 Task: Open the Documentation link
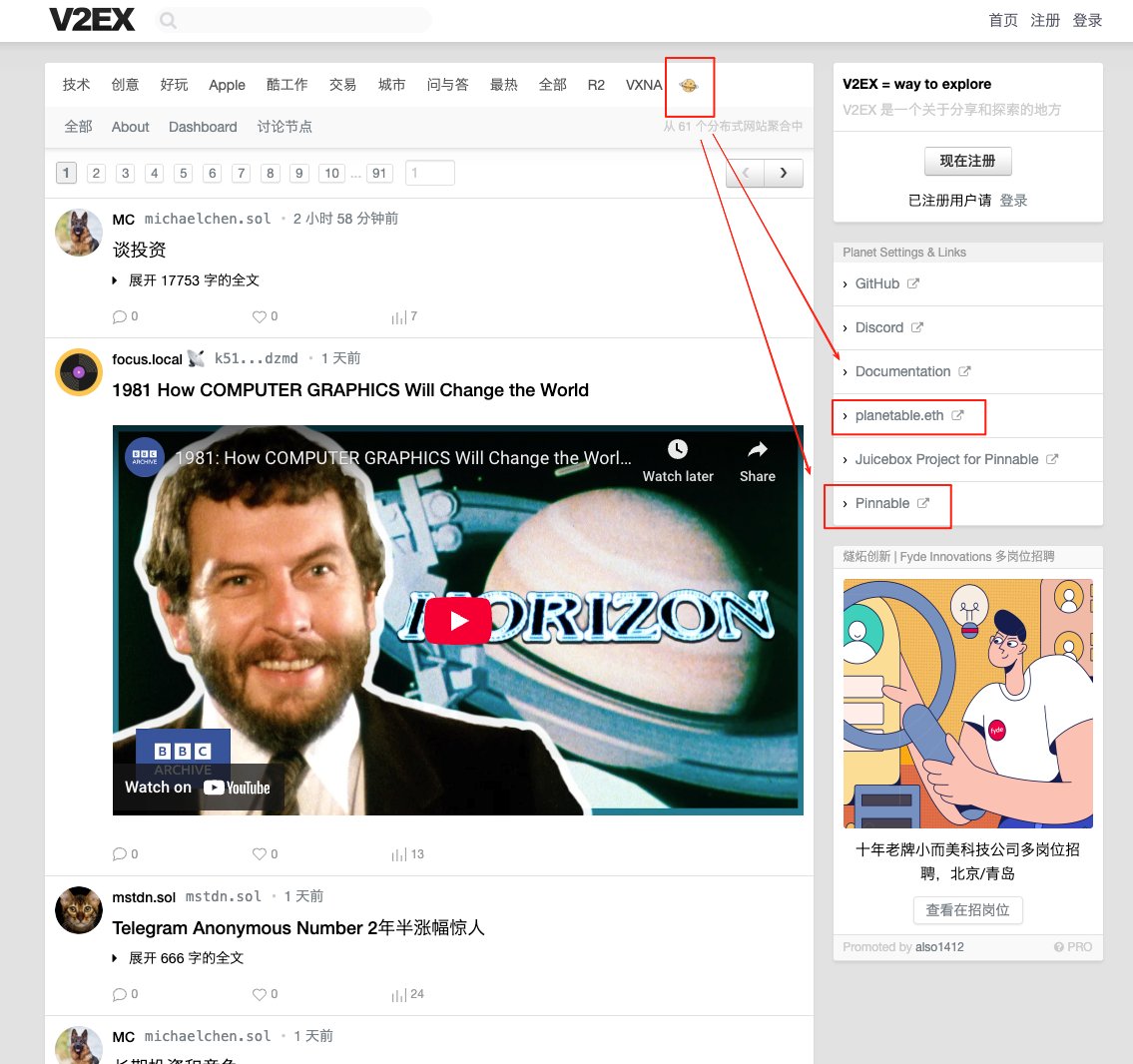pos(902,371)
